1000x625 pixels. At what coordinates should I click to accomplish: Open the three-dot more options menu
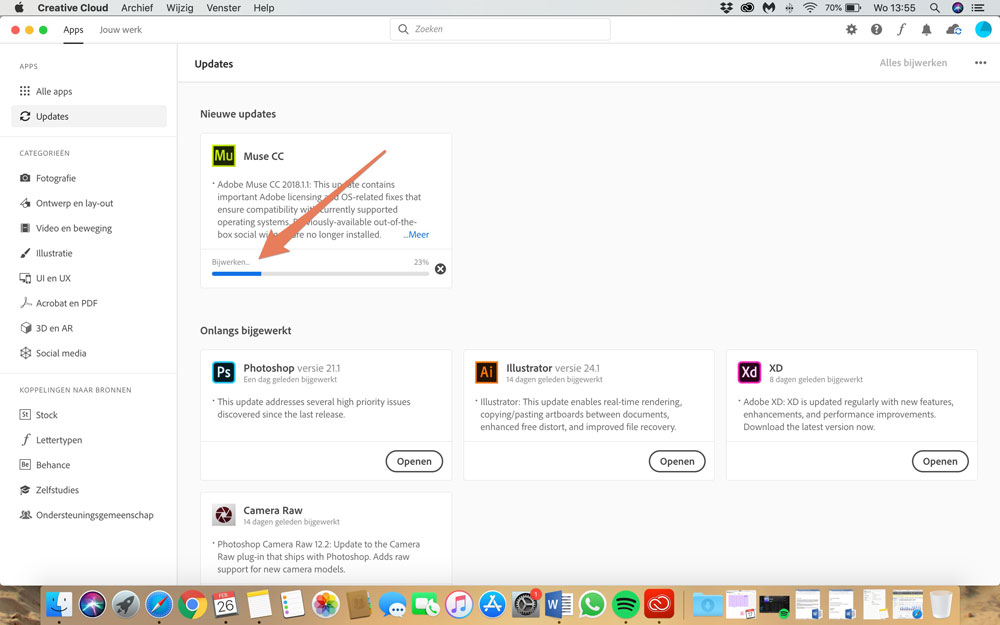point(980,62)
